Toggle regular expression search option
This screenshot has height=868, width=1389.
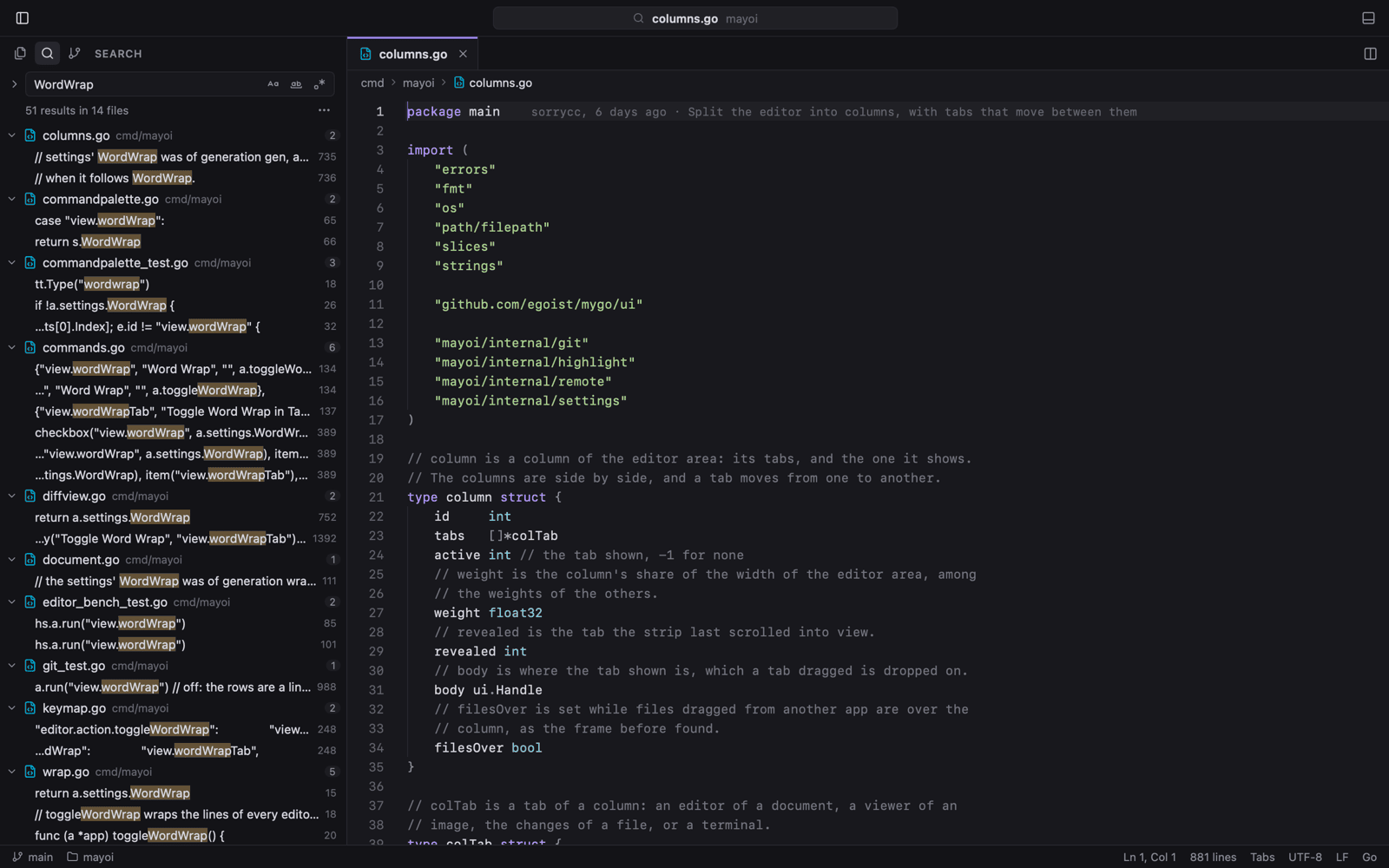(319, 84)
